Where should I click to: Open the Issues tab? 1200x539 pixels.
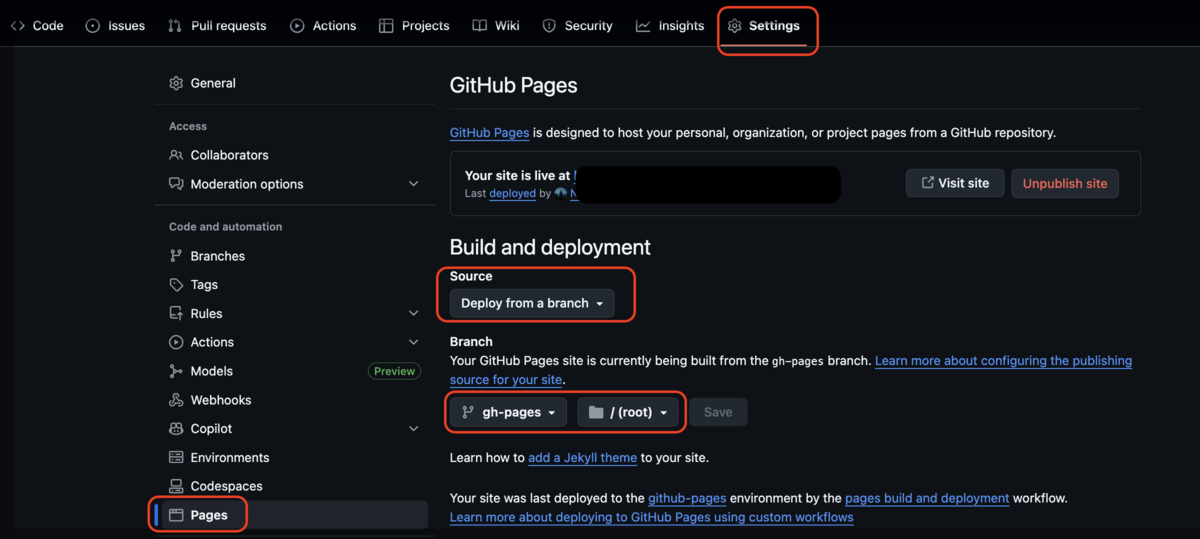coord(115,26)
